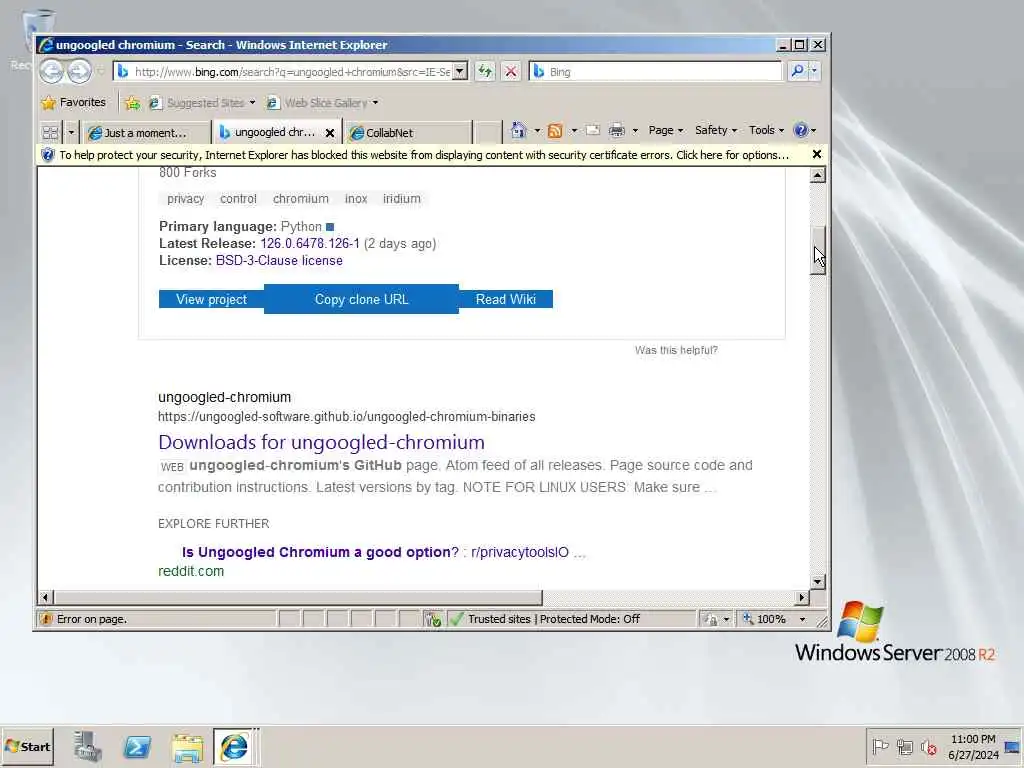Viewport: 1024px width, 768px height.
Task: Click the vertical scrollbar down arrow
Action: 818,581
